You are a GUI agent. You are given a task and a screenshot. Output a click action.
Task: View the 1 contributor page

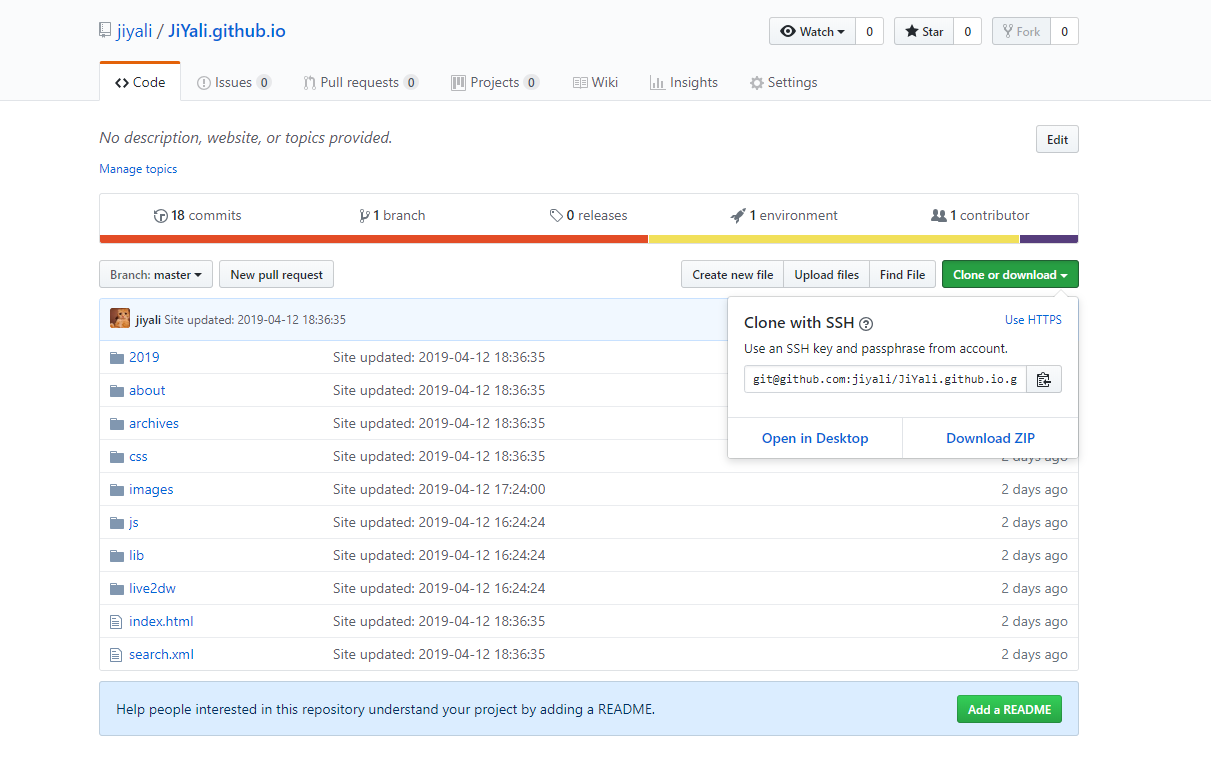(980, 215)
